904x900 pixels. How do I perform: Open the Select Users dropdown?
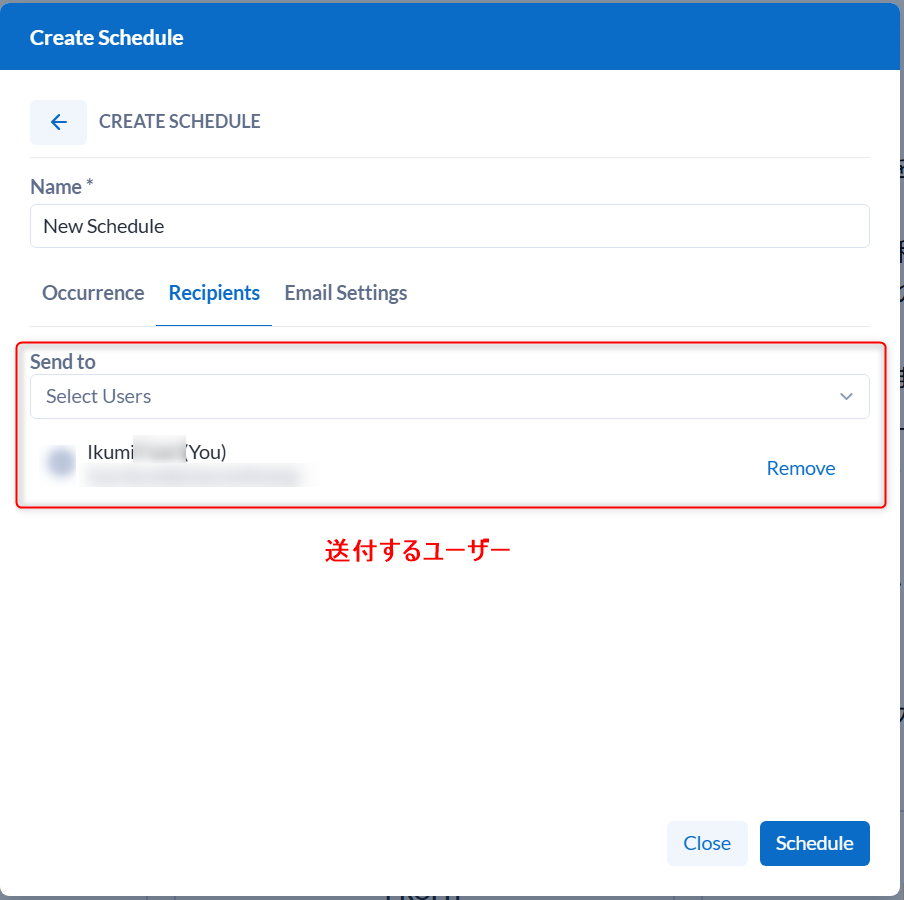click(x=450, y=397)
